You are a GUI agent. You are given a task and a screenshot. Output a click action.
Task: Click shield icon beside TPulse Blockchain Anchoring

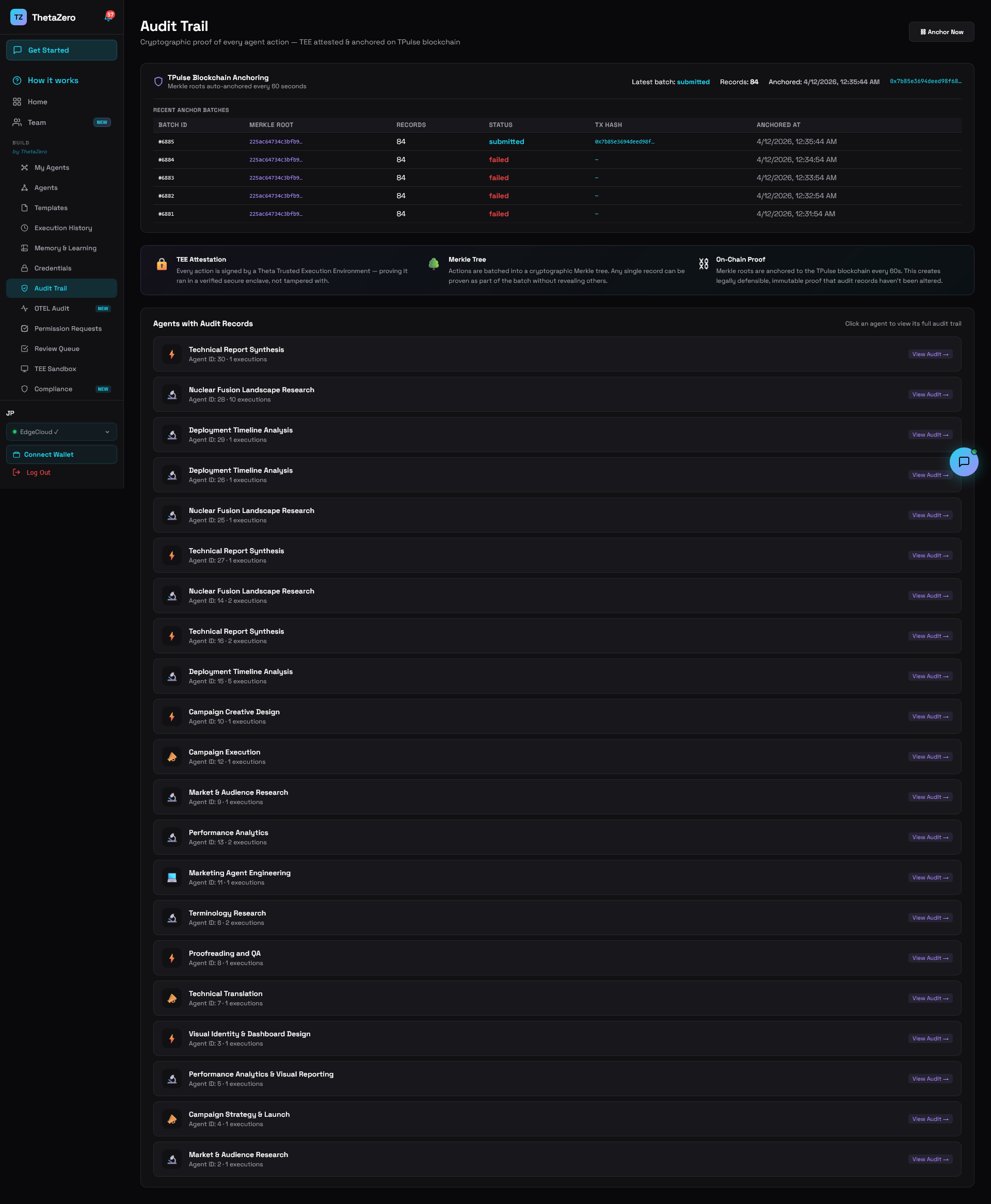click(x=158, y=82)
